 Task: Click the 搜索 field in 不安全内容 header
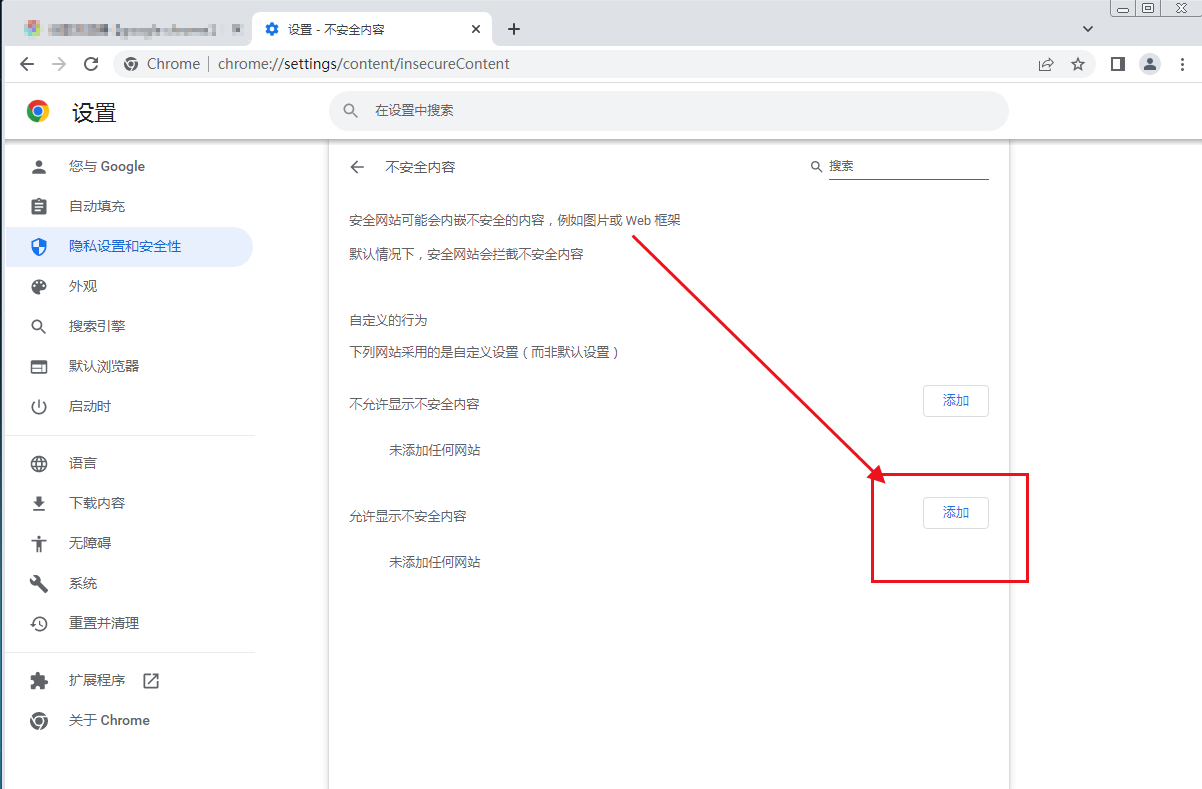908,166
